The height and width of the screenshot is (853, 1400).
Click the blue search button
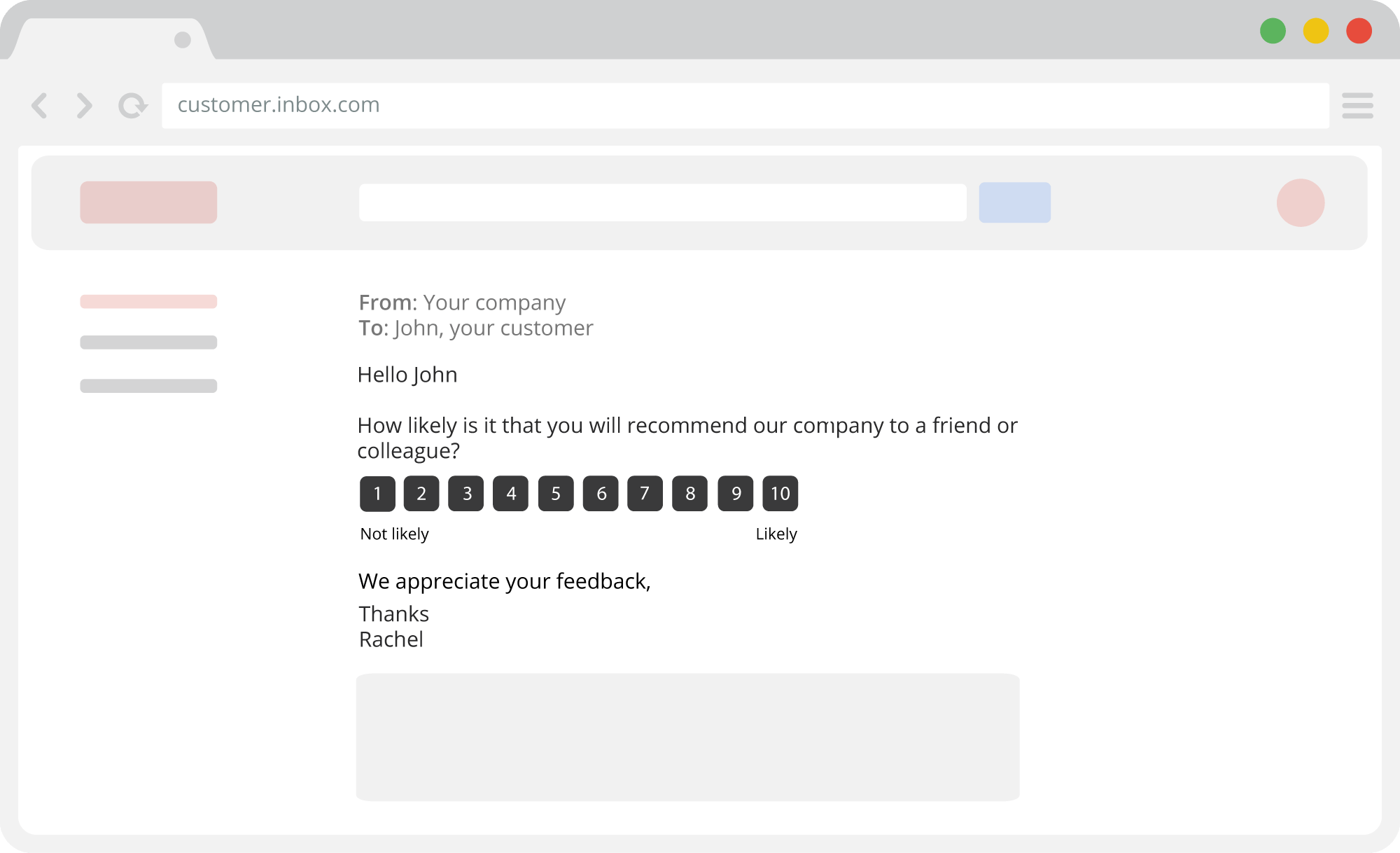coord(1015,202)
